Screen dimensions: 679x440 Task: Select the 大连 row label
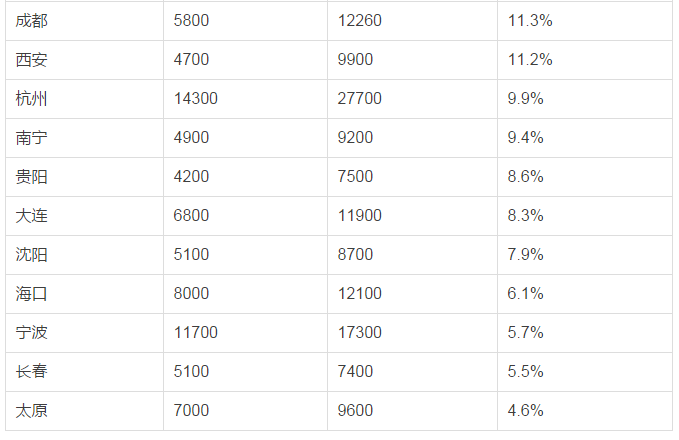tap(32, 216)
